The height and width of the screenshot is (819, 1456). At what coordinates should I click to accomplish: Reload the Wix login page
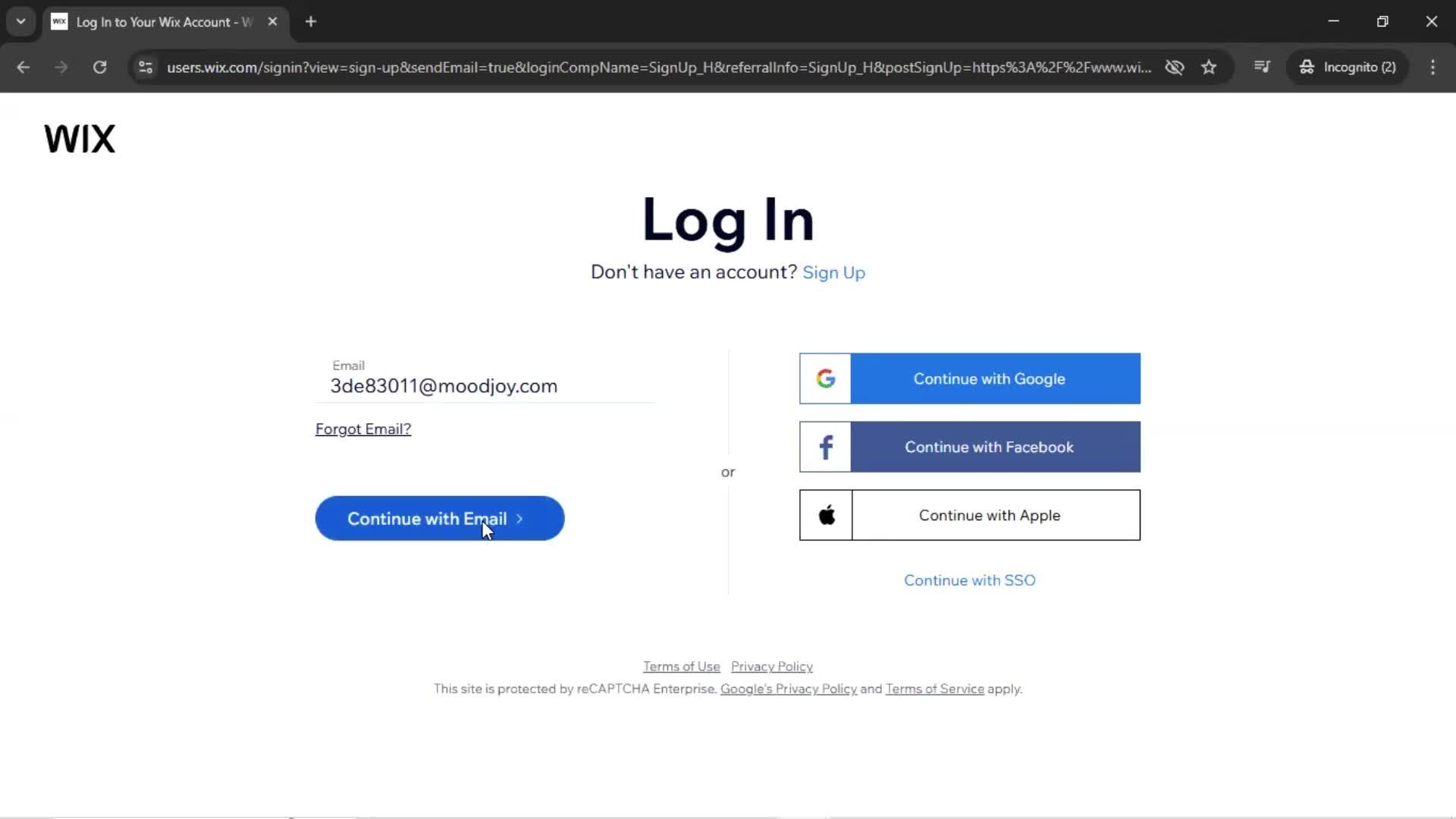(99, 67)
